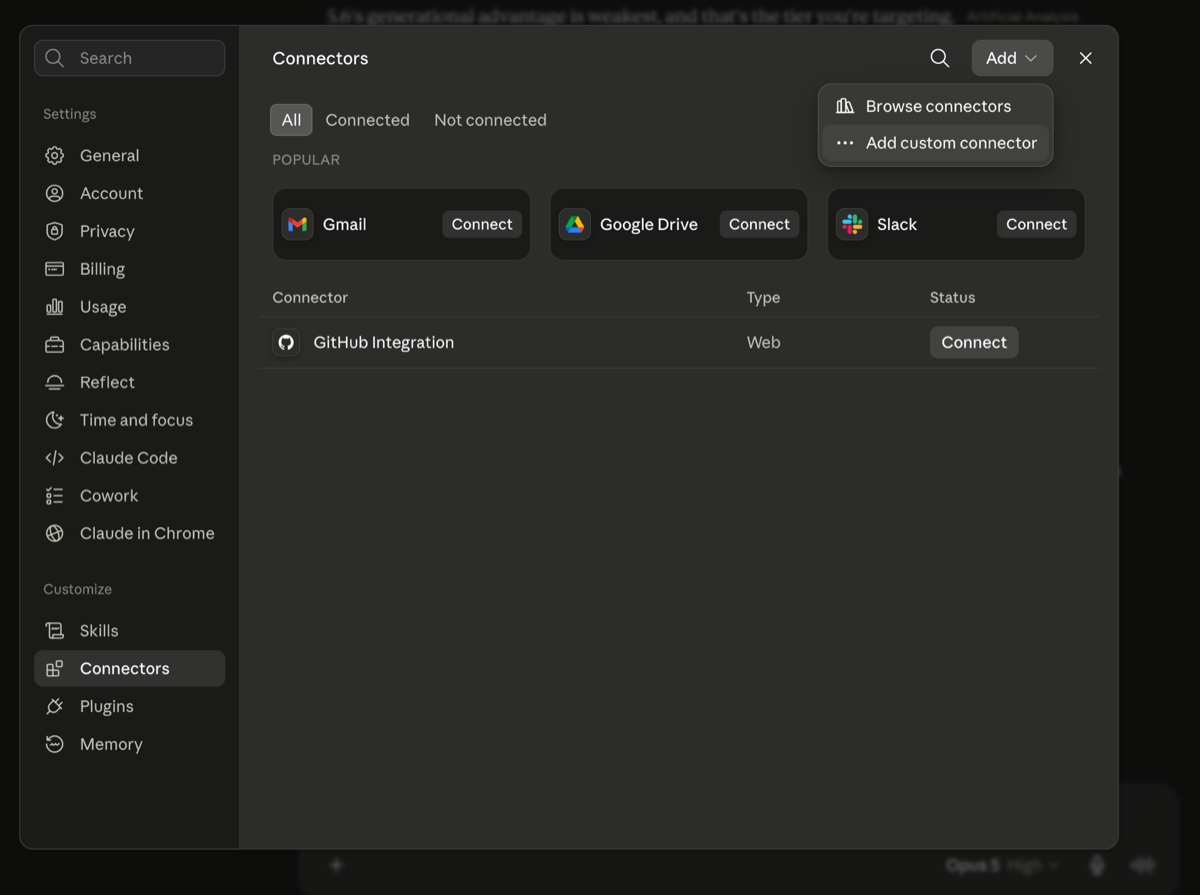Viewport: 1200px width, 895px height.
Task: Open the Billing settings section
Action: pyautogui.click(x=129, y=269)
